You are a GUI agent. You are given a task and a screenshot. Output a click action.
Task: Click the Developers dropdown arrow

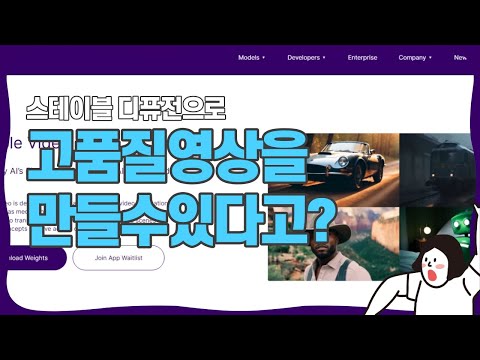324,58
